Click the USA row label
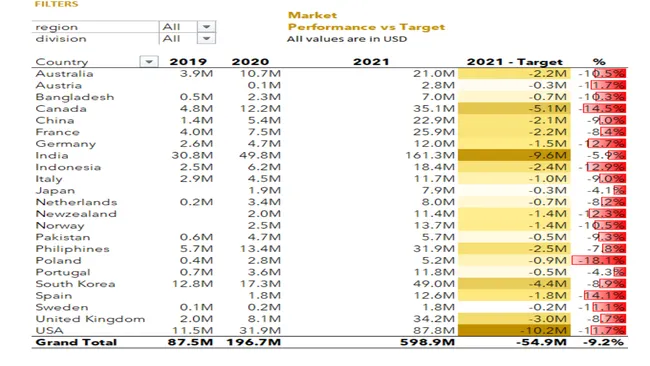The image size is (650, 366). click(x=49, y=330)
